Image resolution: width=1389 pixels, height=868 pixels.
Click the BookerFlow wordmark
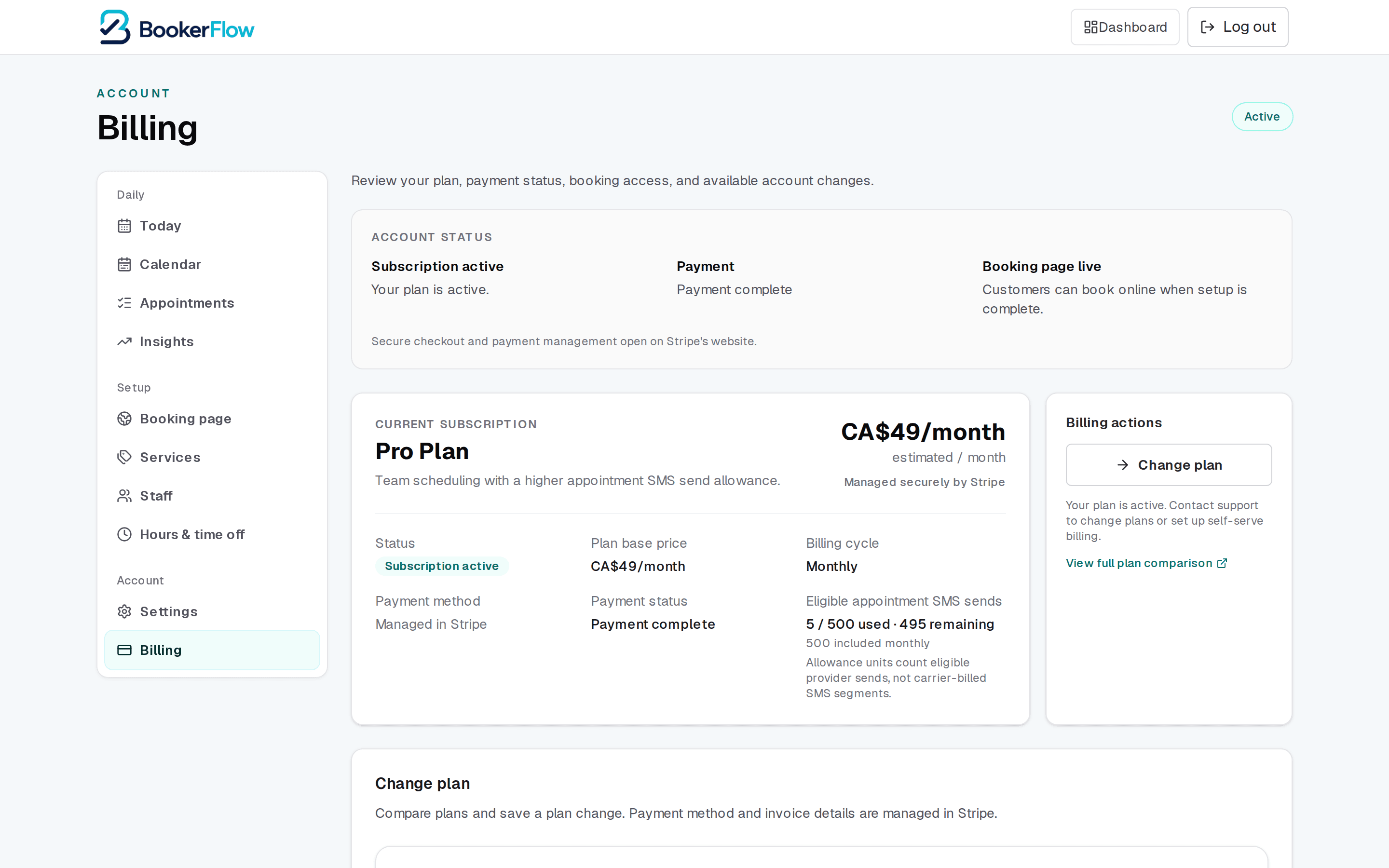[x=196, y=29]
